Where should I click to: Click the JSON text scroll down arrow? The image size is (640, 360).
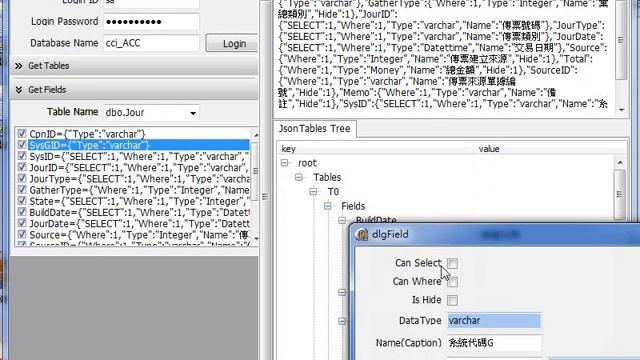(621, 109)
